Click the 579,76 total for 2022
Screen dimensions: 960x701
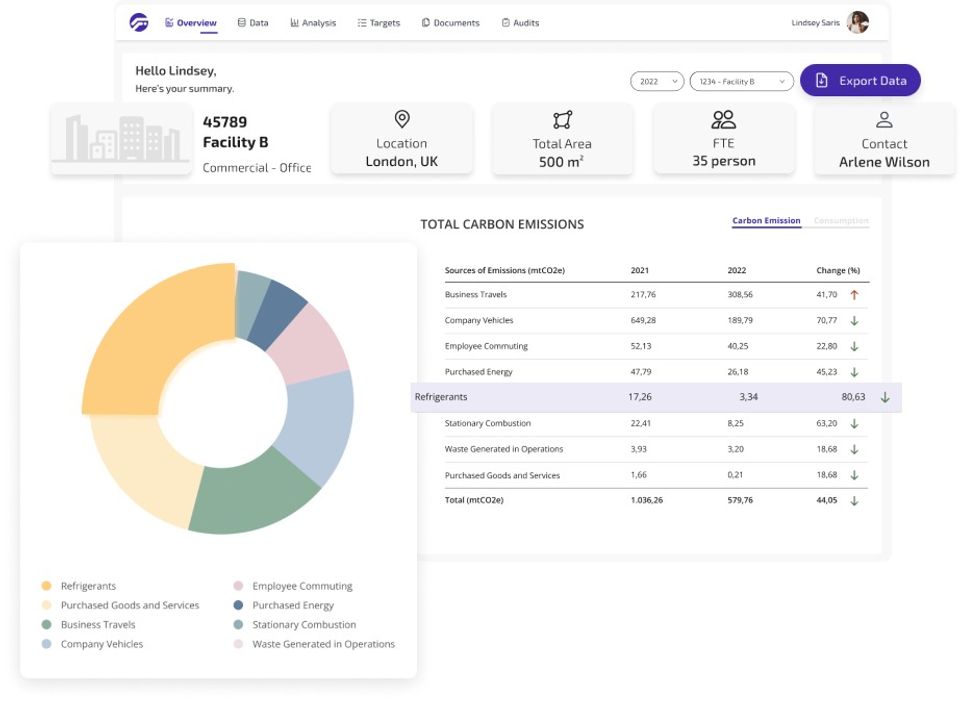(740, 500)
